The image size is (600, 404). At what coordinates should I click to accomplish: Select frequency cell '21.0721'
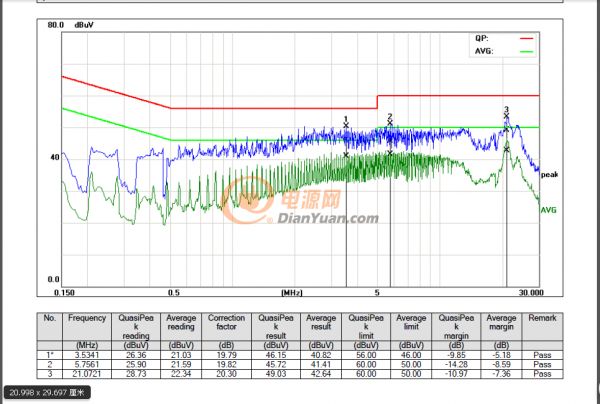[x=88, y=373]
